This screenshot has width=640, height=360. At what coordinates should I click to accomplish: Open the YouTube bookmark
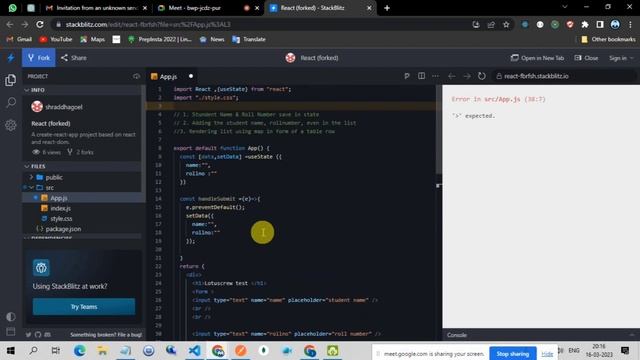pos(56,39)
